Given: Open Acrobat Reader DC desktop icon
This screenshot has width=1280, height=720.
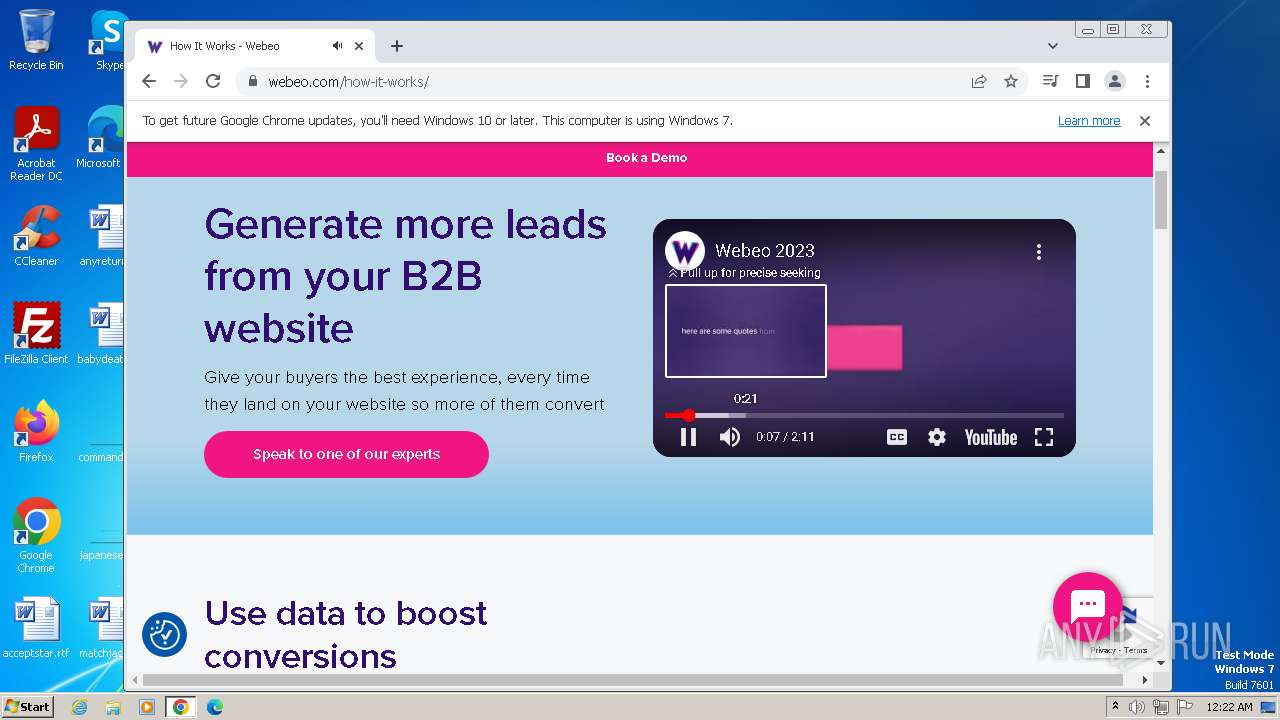Looking at the screenshot, I should (x=36, y=144).
